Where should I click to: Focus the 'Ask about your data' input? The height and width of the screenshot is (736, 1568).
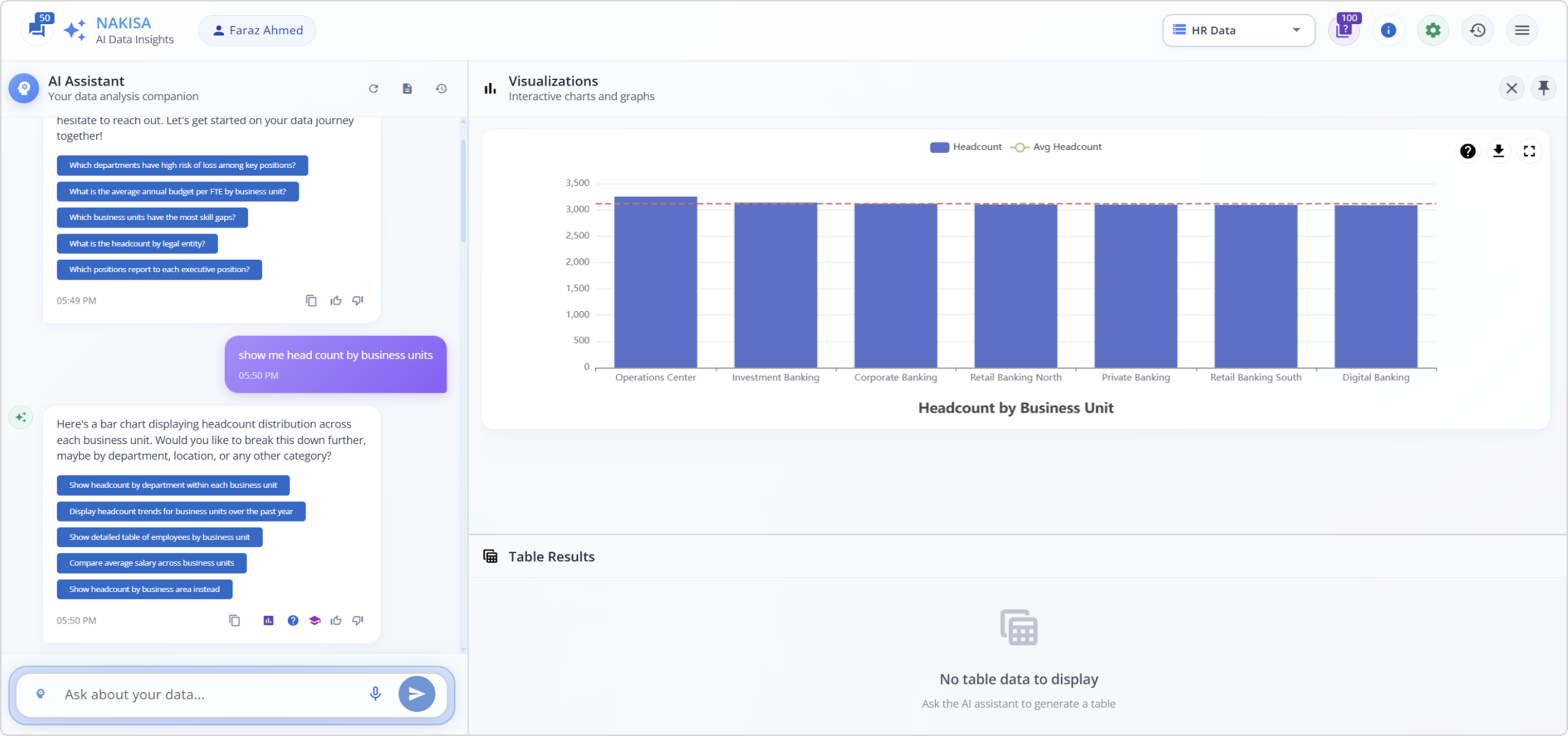pyautogui.click(x=207, y=694)
